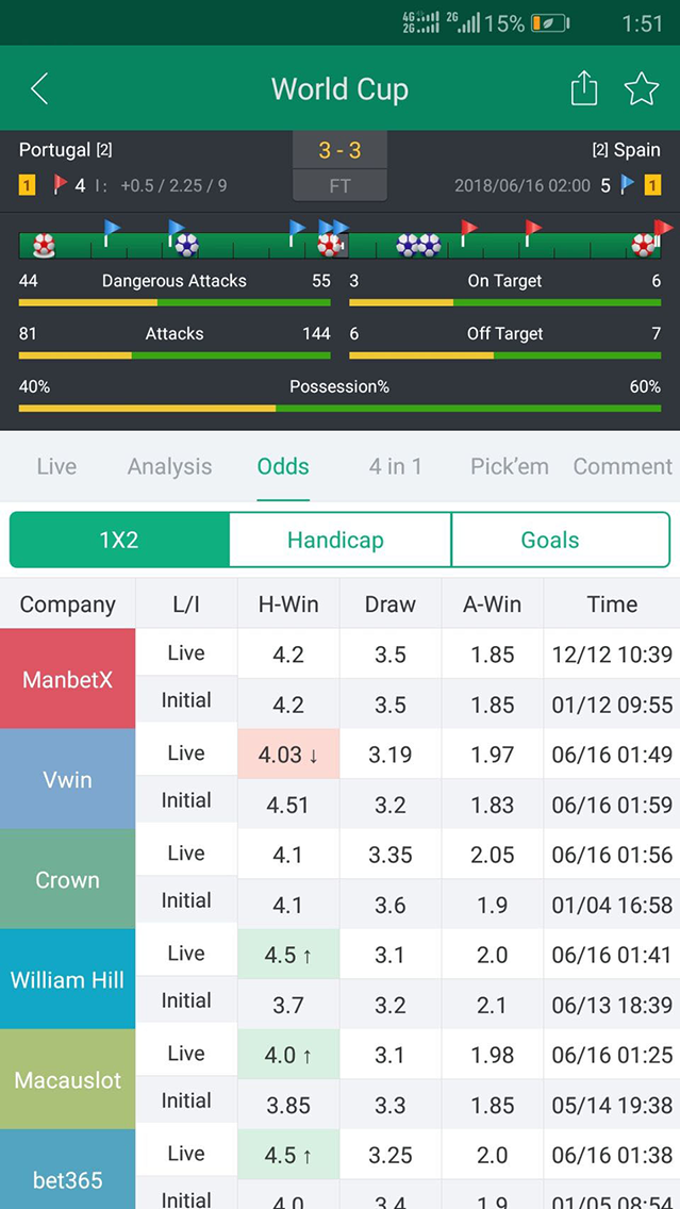The image size is (680, 1209).
Task: Tap the favorite star icon
Action: click(641, 89)
